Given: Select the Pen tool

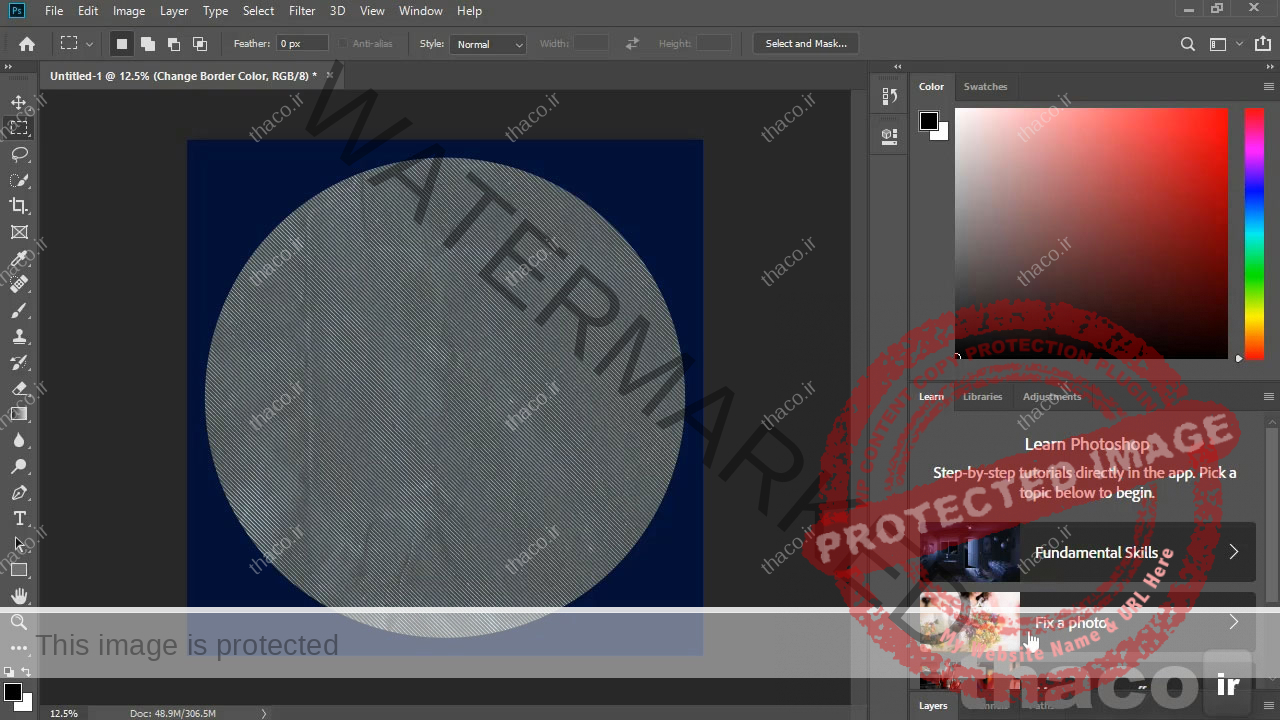Looking at the screenshot, I should [x=19, y=493].
